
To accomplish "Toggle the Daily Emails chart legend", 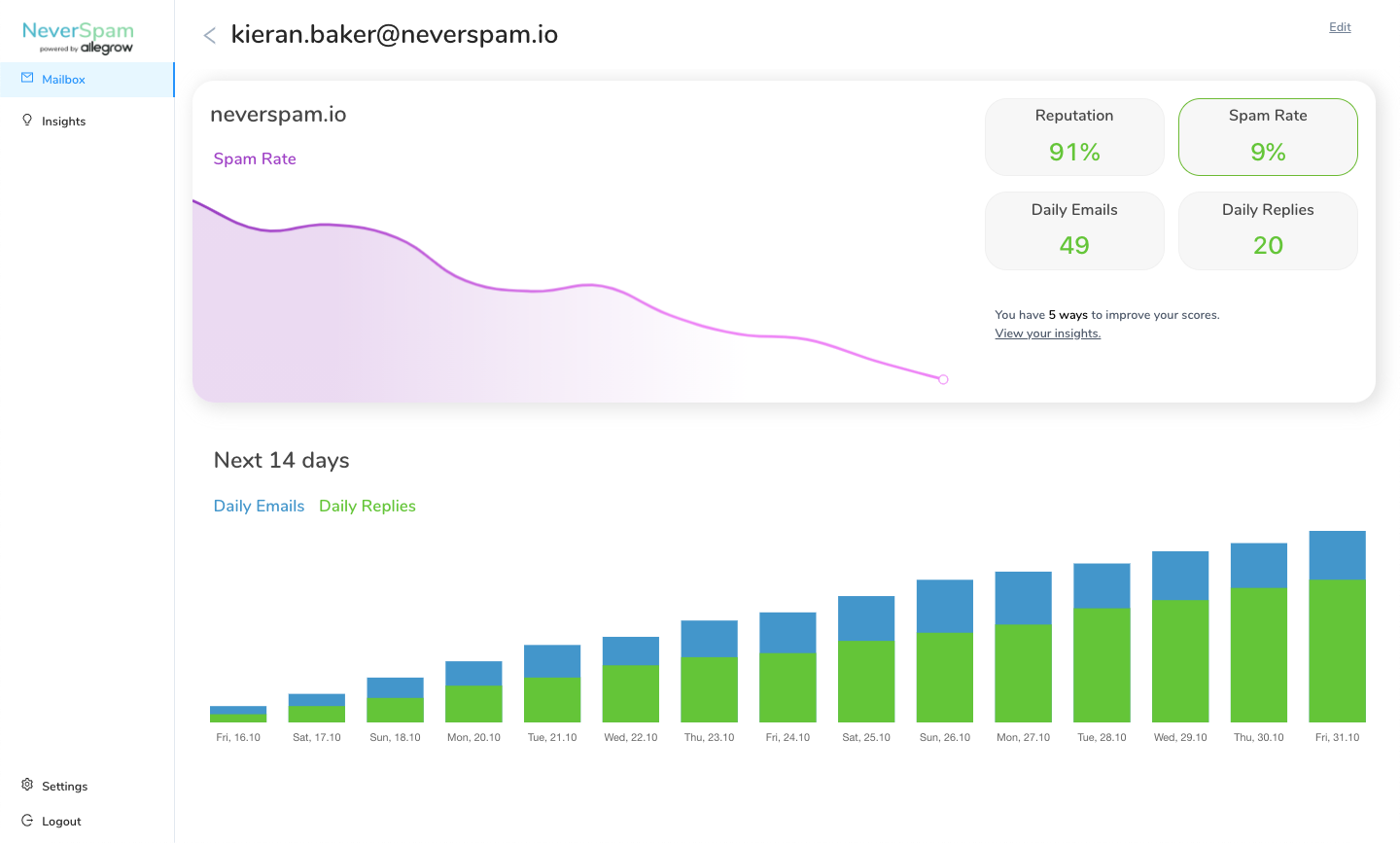I will coord(259,506).
